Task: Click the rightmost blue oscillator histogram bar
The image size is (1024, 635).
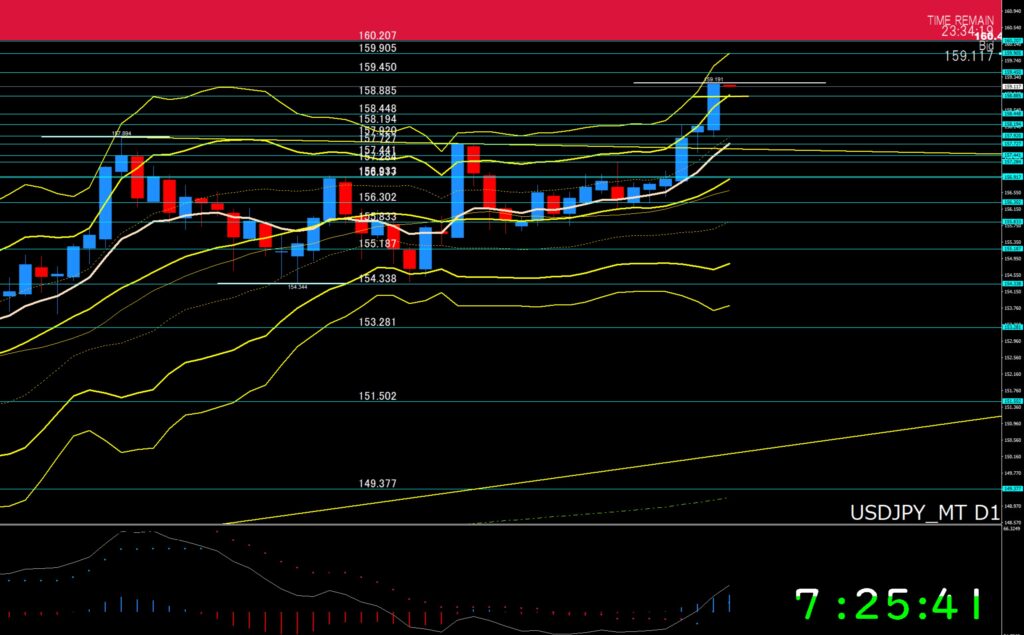Action: point(729,602)
